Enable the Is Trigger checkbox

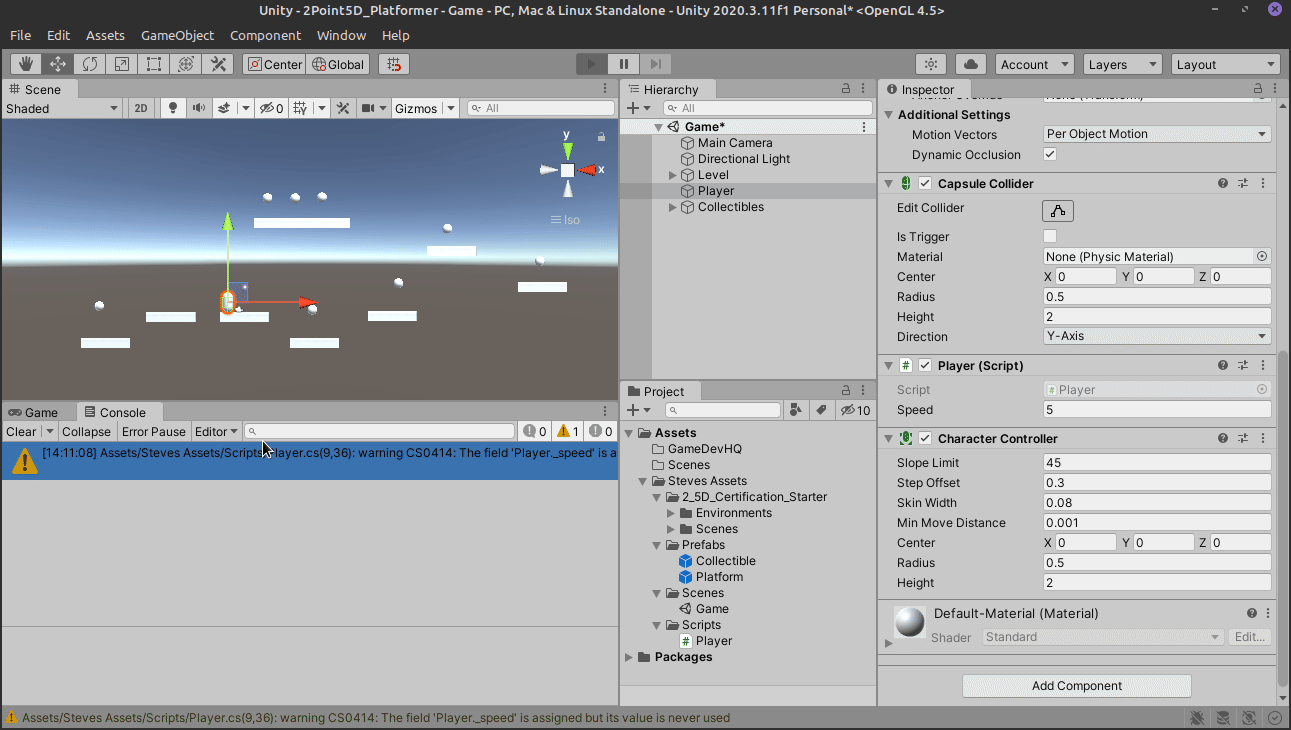tap(1049, 236)
